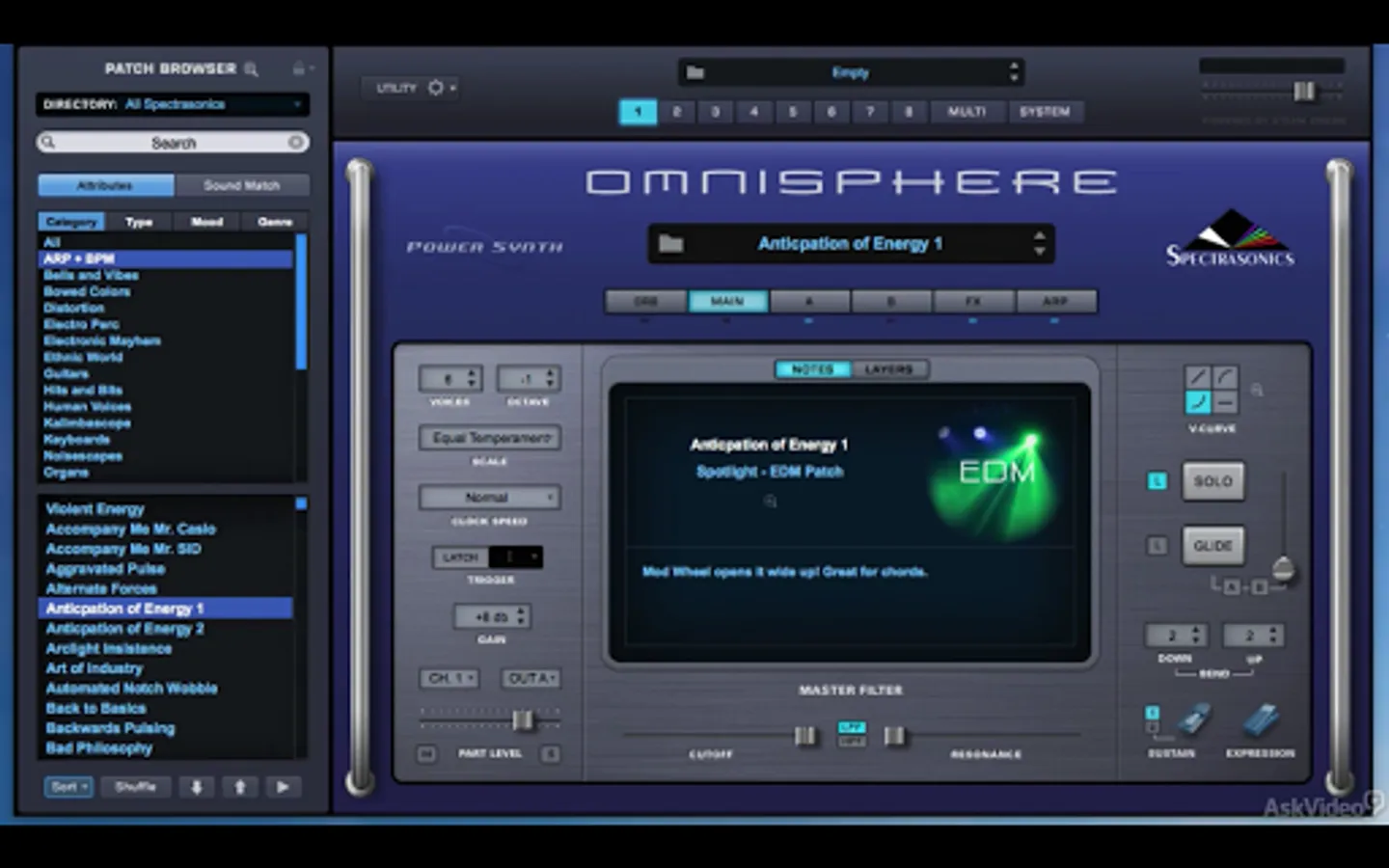Viewport: 1389px width, 868px height.
Task: Open the System page button
Action: tap(1045, 112)
